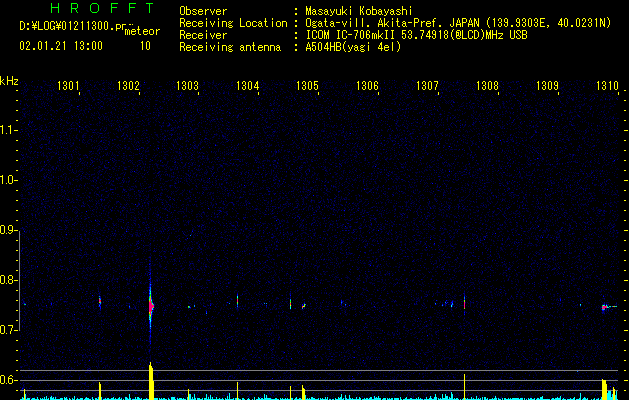This screenshot has height=400, width=629.
Task: Click the tallest yellow power bar after 1302
Action: 151,381
